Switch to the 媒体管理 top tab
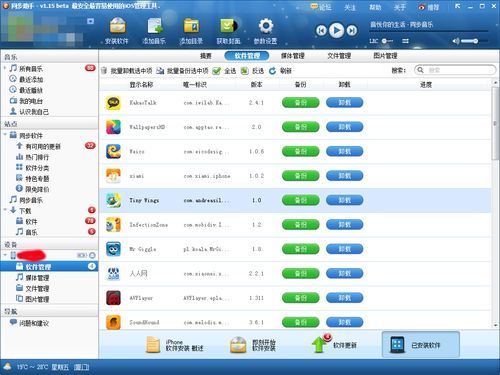The width and height of the screenshot is (500, 375). pyautogui.click(x=292, y=56)
